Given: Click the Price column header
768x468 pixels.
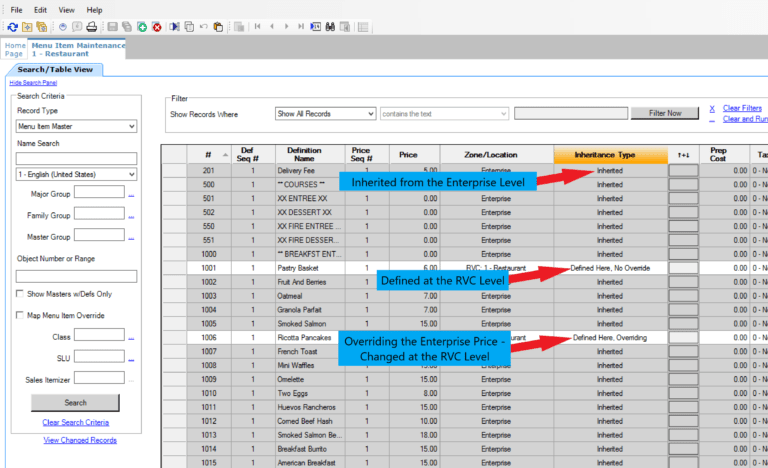Looking at the screenshot, I should (414, 155).
